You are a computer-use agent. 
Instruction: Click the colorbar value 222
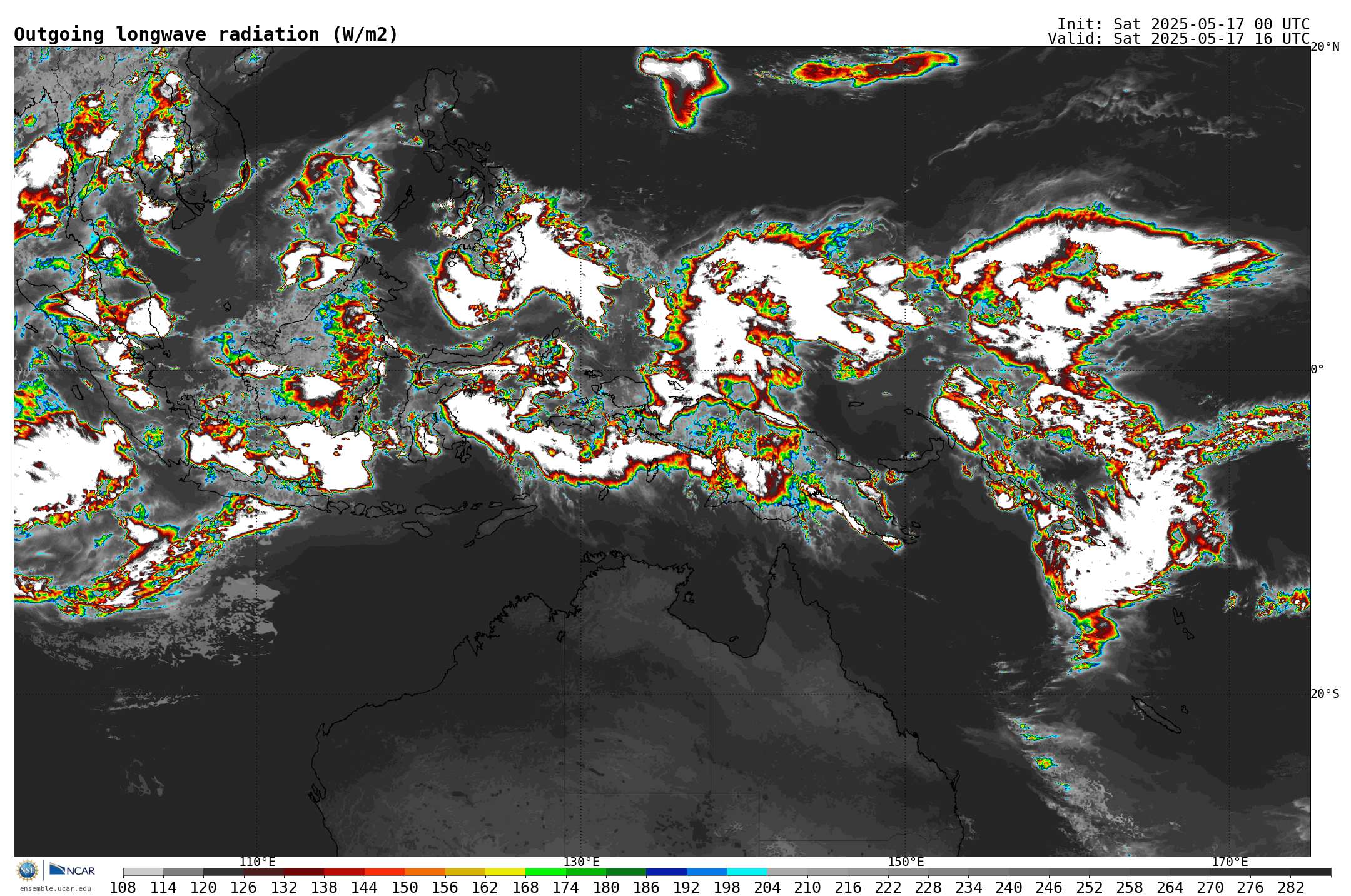click(888, 887)
